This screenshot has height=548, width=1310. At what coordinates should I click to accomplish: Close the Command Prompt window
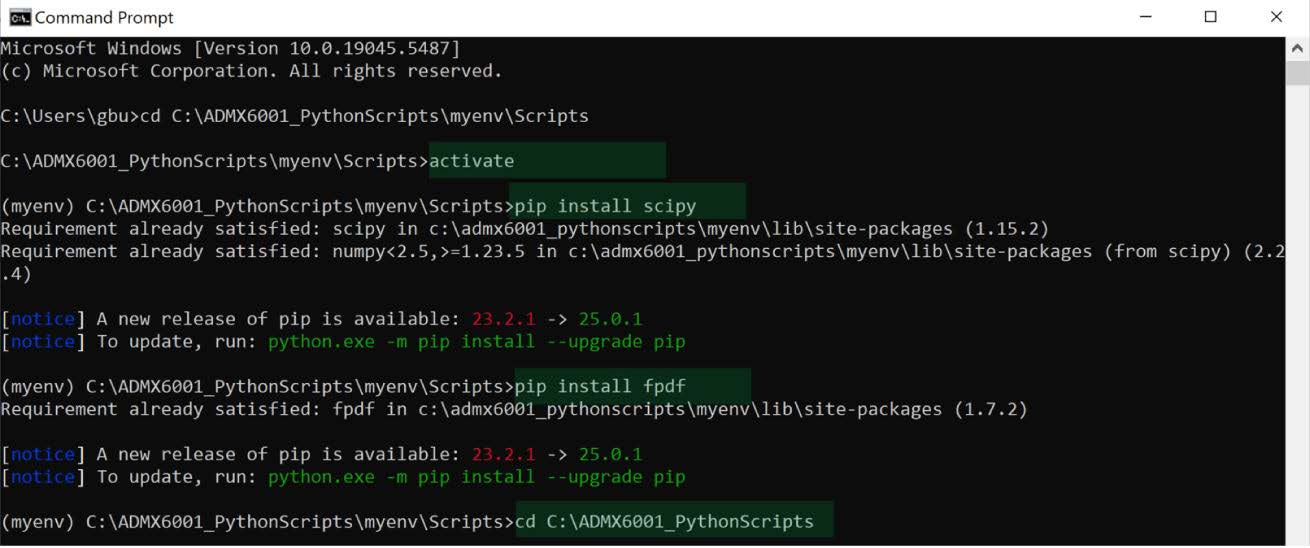[1276, 17]
